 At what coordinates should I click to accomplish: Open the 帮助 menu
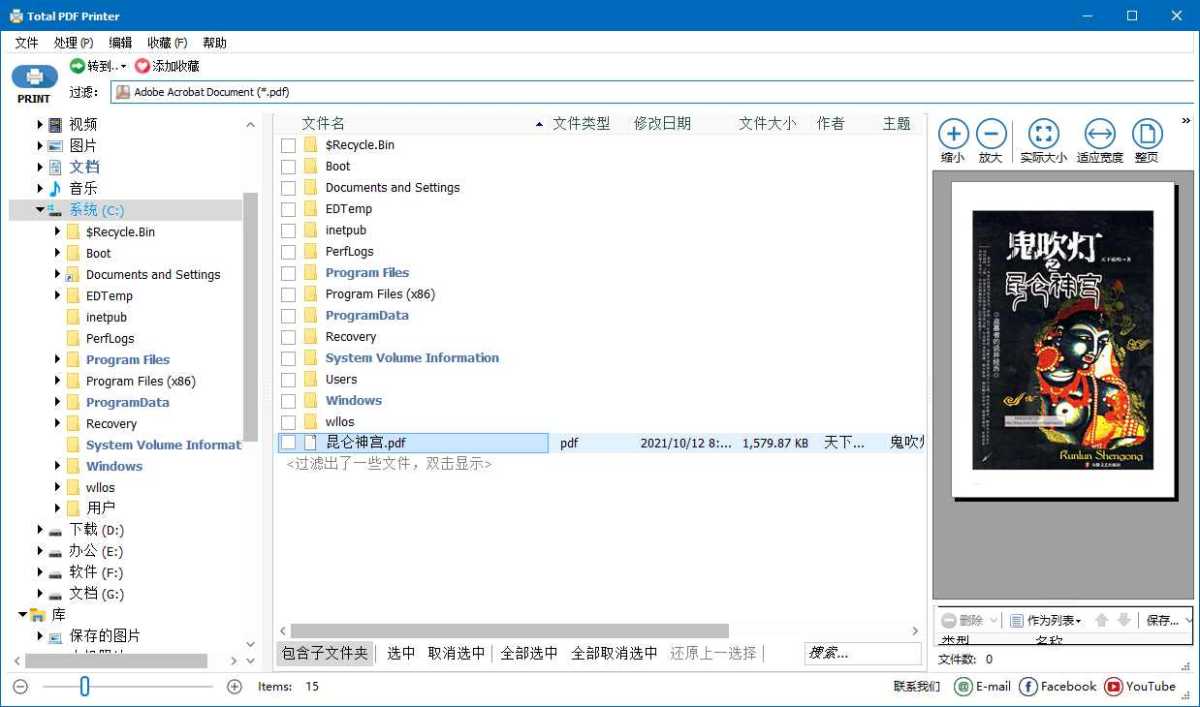(x=215, y=43)
